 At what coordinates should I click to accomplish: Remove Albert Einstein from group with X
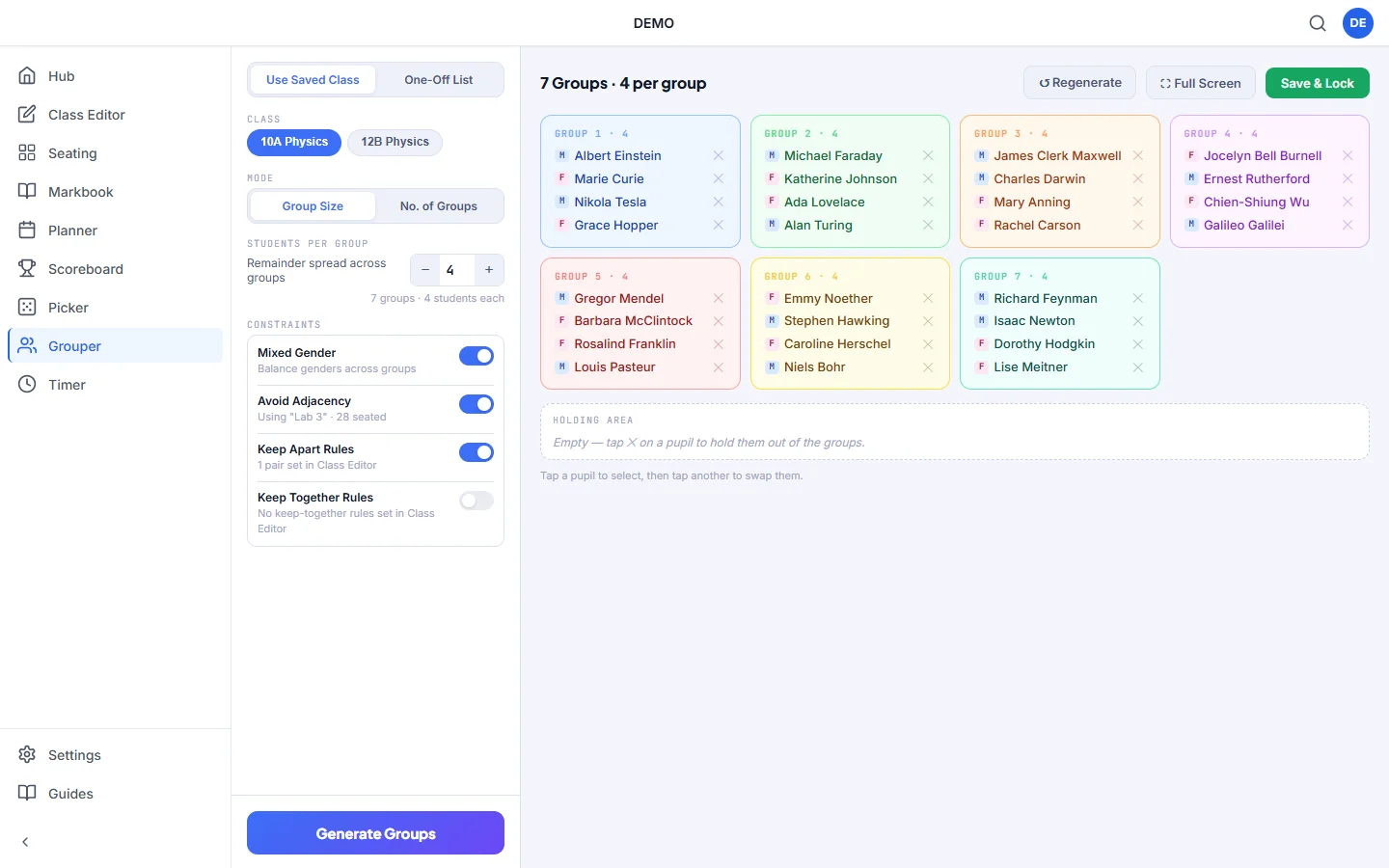[719, 155]
